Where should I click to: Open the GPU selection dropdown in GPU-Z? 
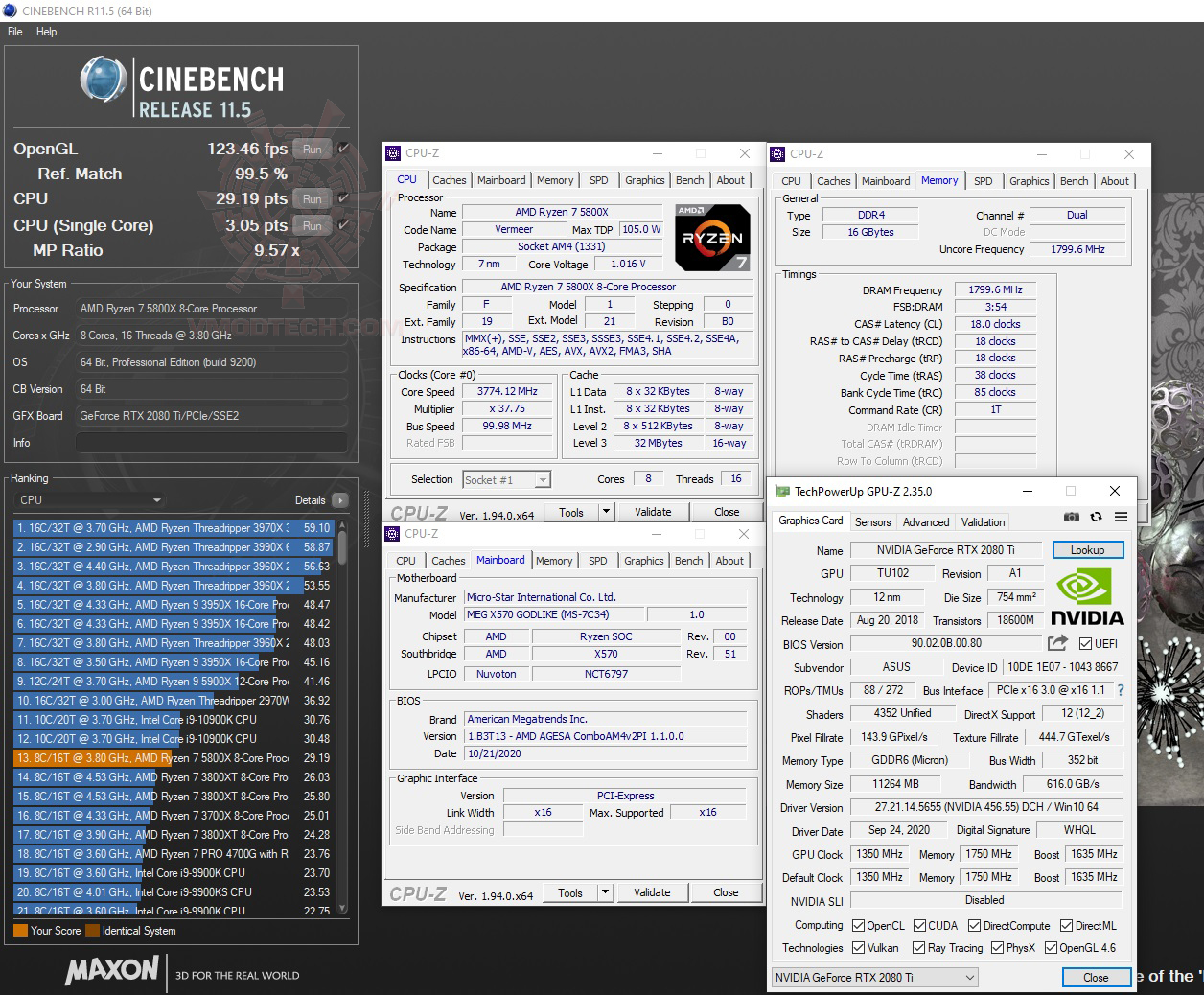tap(875, 978)
